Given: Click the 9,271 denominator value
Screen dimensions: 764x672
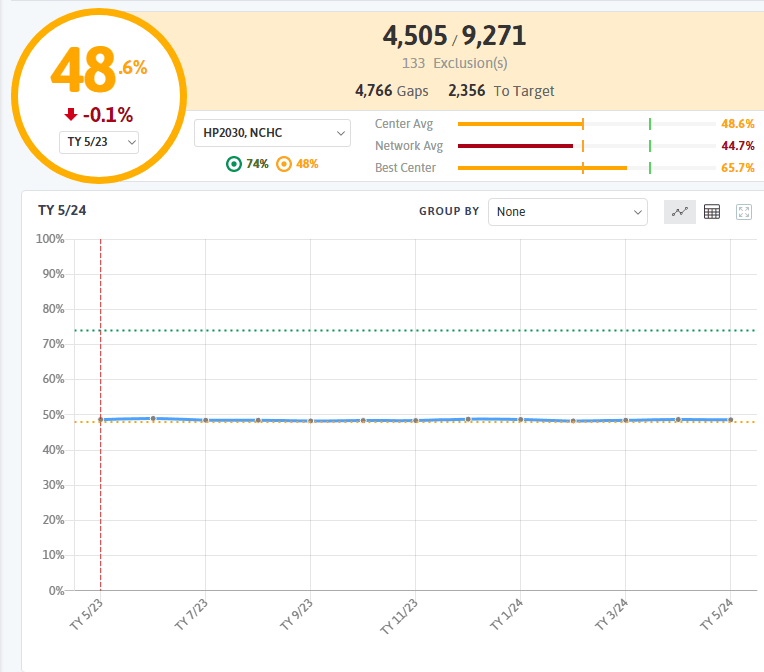Looking at the screenshot, I should [x=493, y=36].
